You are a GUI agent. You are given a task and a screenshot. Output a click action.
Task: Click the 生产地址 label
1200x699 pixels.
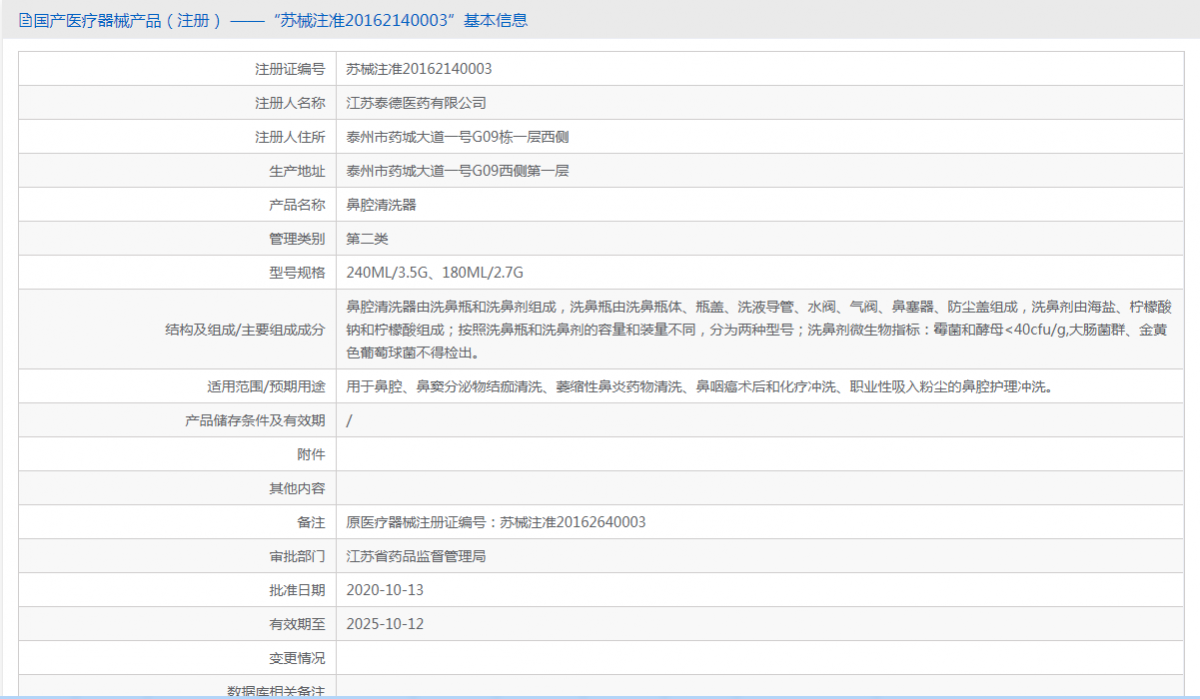point(297,171)
